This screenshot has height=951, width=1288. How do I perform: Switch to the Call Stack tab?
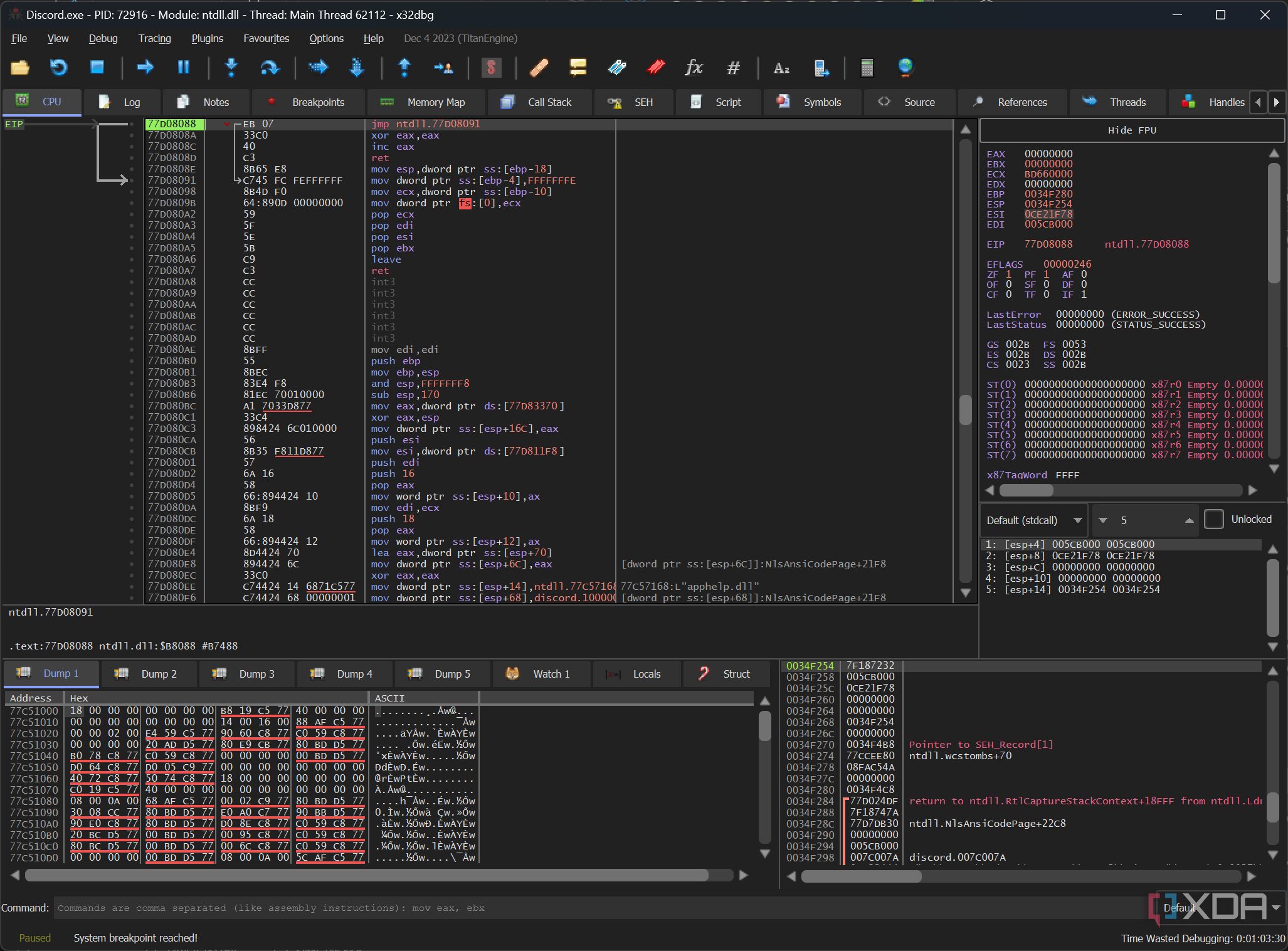point(538,102)
